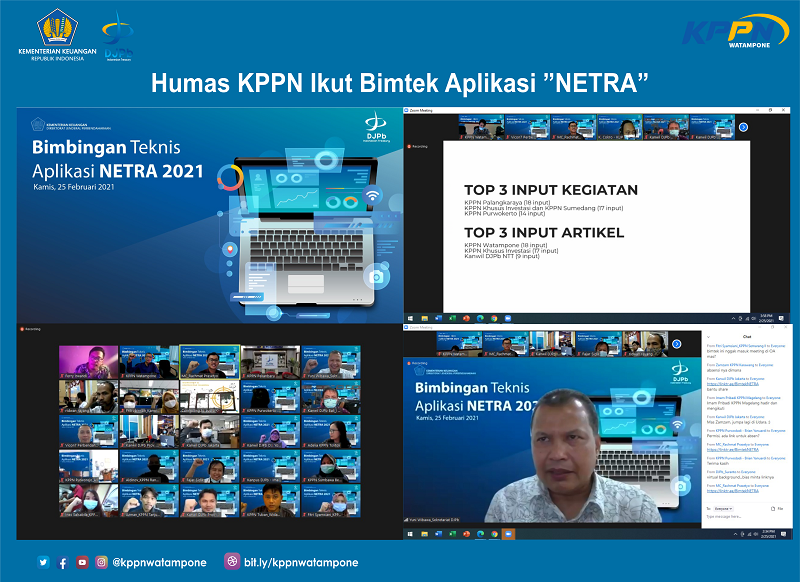Click the Zoom icon in the slide-sharing window's taskbar
The width and height of the screenshot is (800, 582).
tap(508, 318)
